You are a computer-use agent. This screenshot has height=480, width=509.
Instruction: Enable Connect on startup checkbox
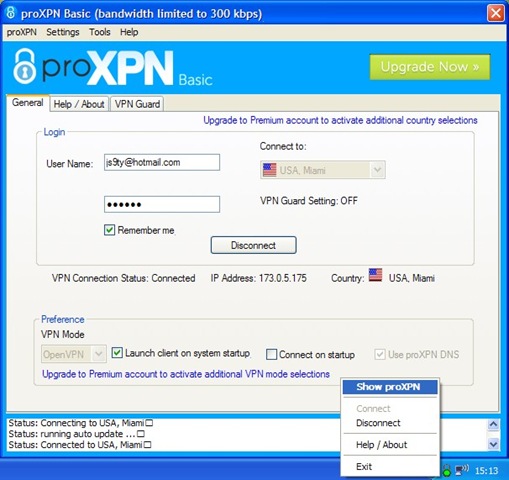[271, 354]
